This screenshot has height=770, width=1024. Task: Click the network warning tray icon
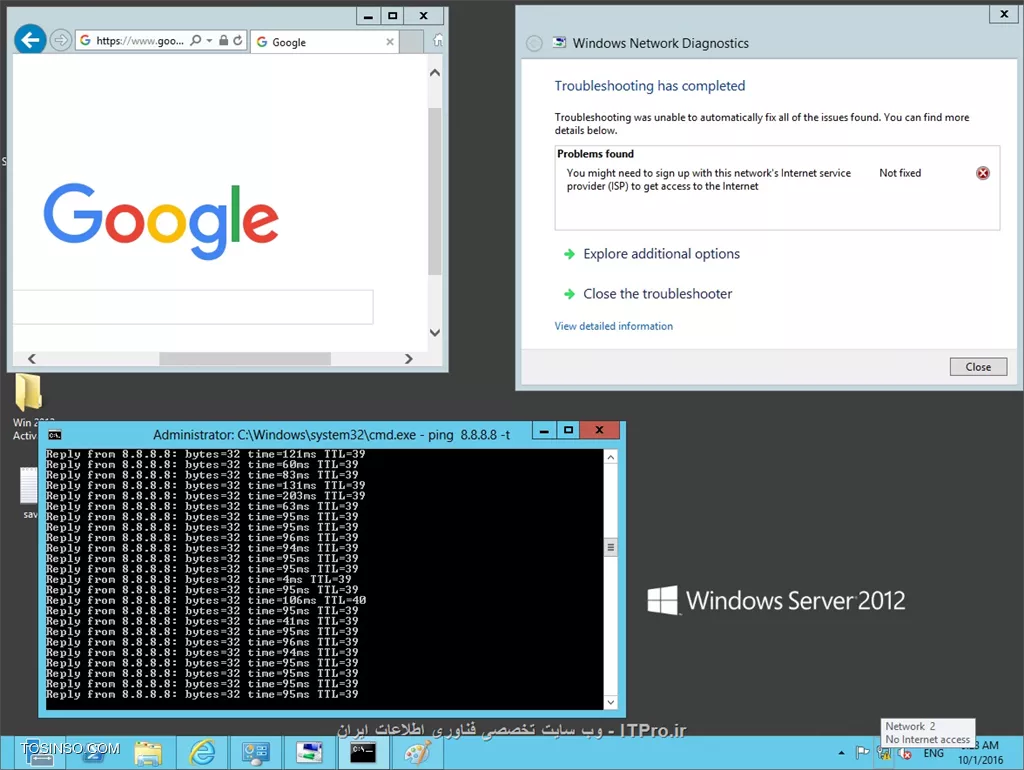pos(884,753)
